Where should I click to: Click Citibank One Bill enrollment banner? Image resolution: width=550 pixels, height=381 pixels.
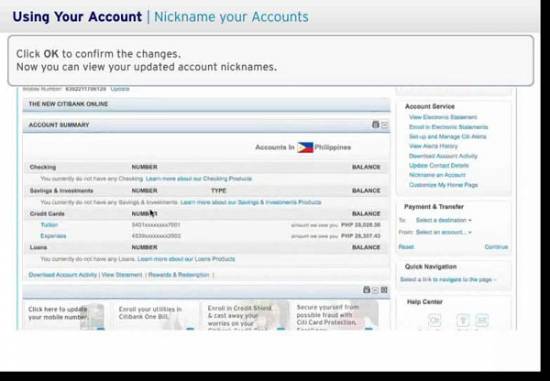tap(155, 315)
